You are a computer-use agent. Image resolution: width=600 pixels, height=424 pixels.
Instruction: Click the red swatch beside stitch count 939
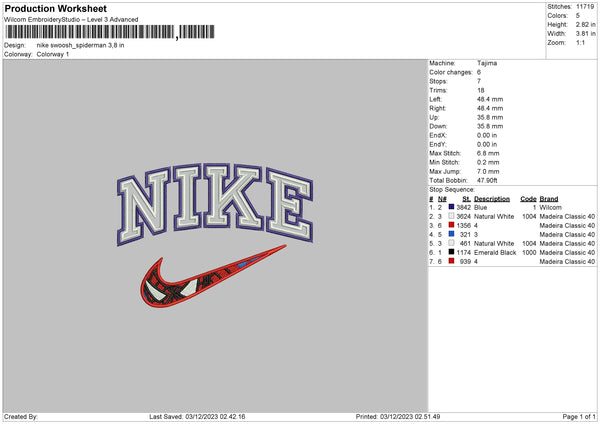point(452,261)
